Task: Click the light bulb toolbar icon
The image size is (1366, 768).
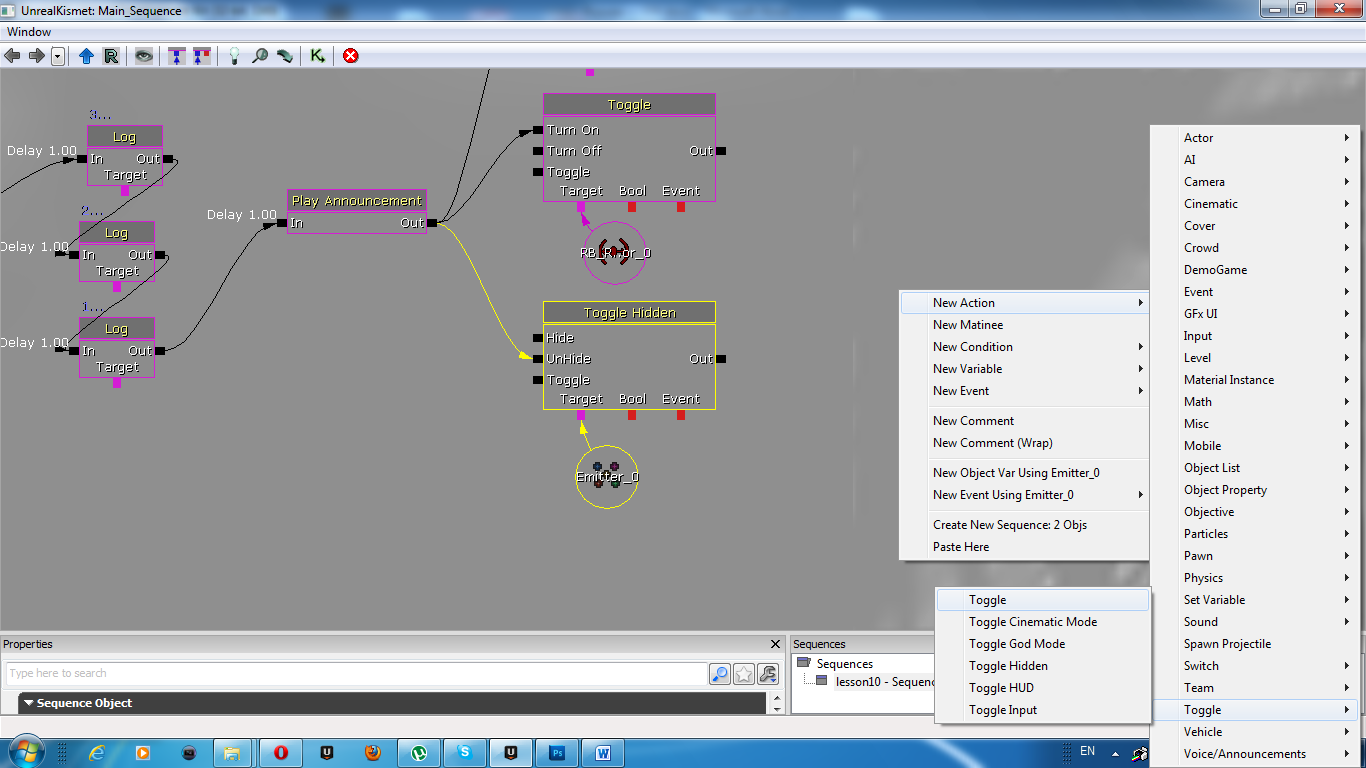Action: (x=234, y=56)
